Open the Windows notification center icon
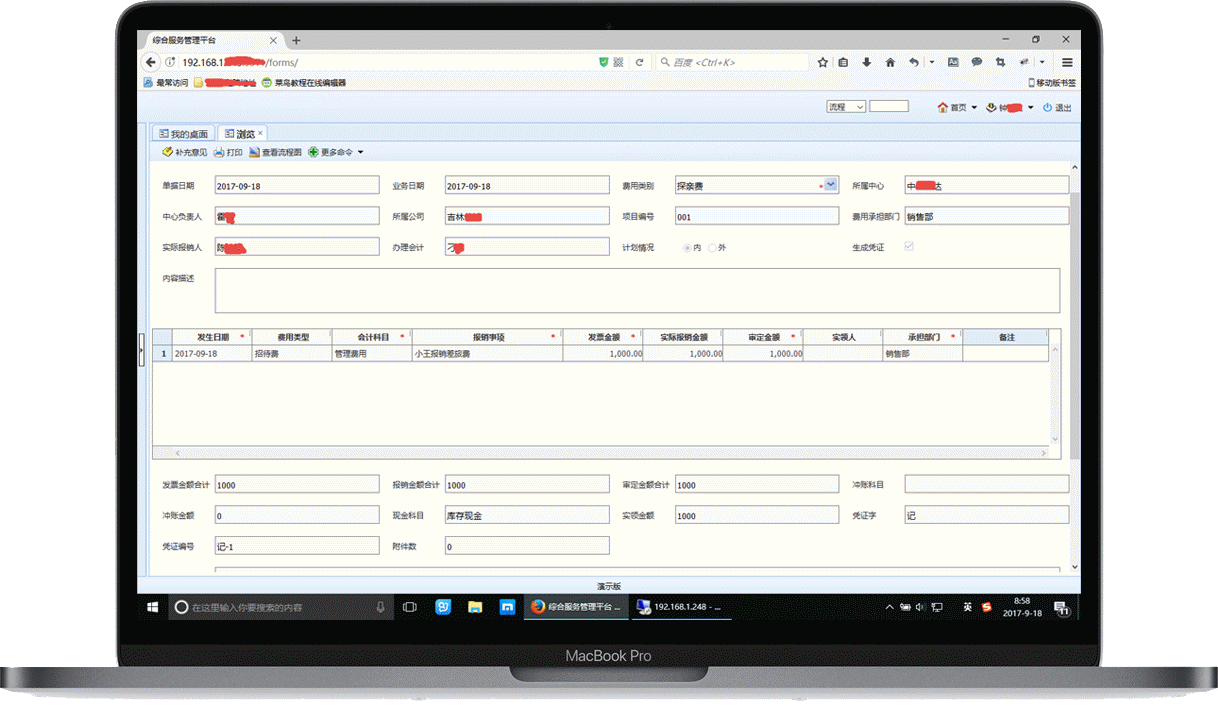The image size is (1218, 706). pyautogui.click(x=1063, y=607)
